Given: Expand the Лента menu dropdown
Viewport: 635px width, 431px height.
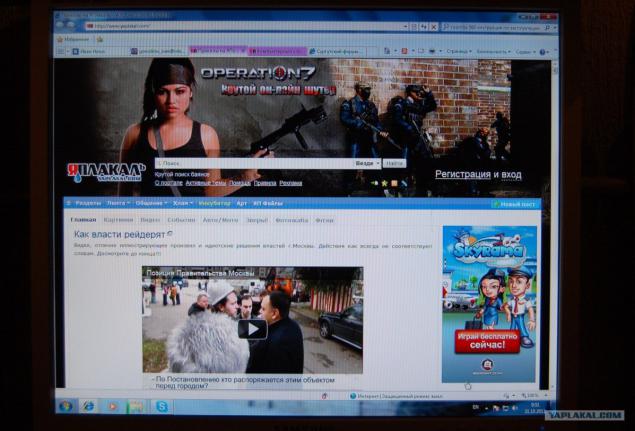Looking at the screenshot, I should 118,203.
